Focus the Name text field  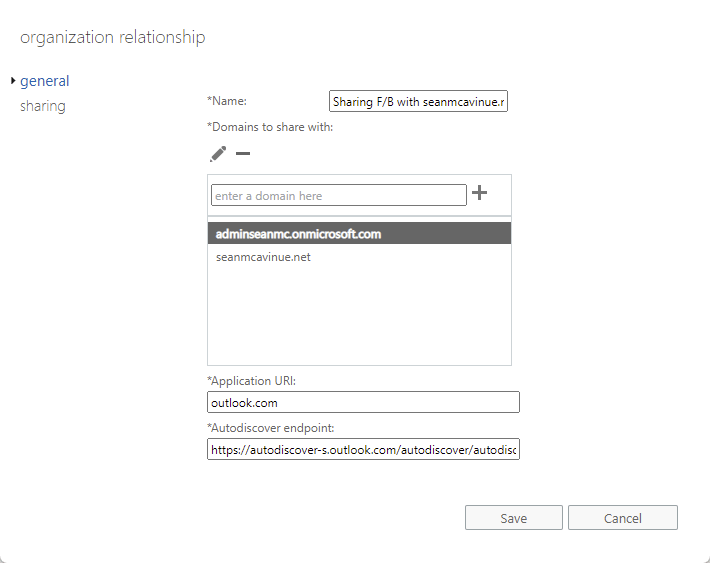[418, 101]
